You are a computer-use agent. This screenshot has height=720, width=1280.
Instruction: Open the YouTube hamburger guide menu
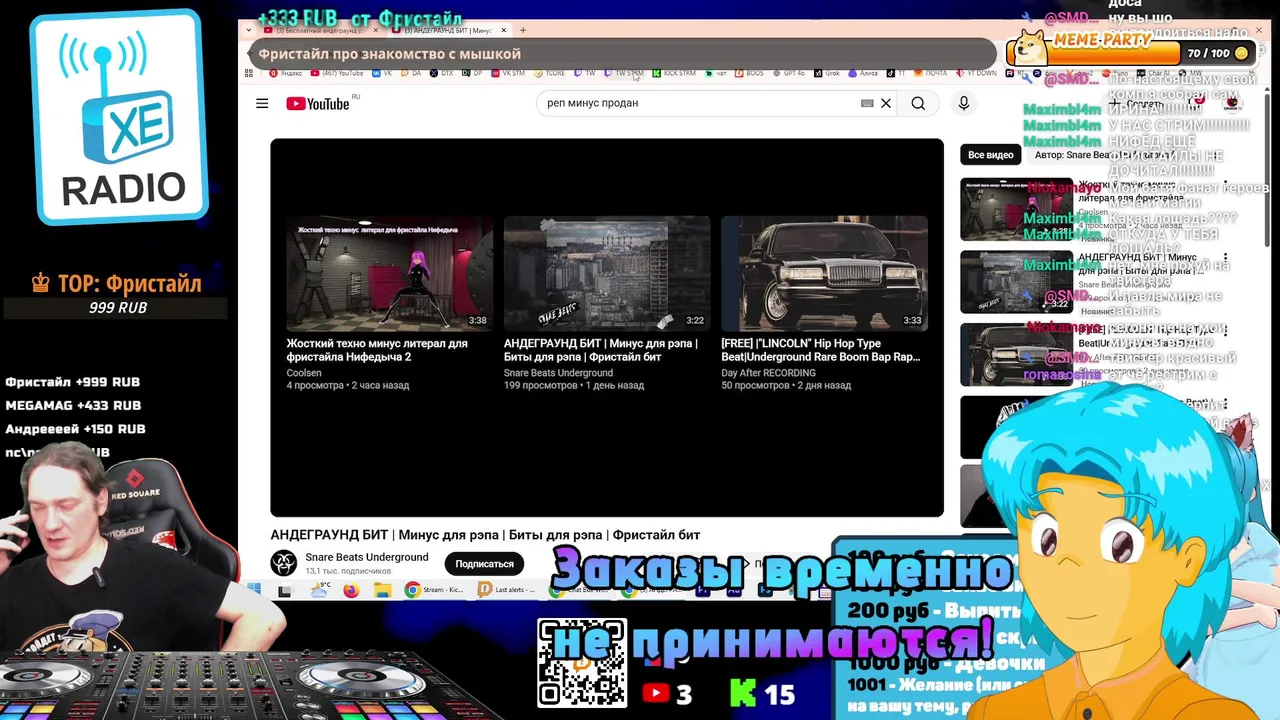click(x=262, y=103)
